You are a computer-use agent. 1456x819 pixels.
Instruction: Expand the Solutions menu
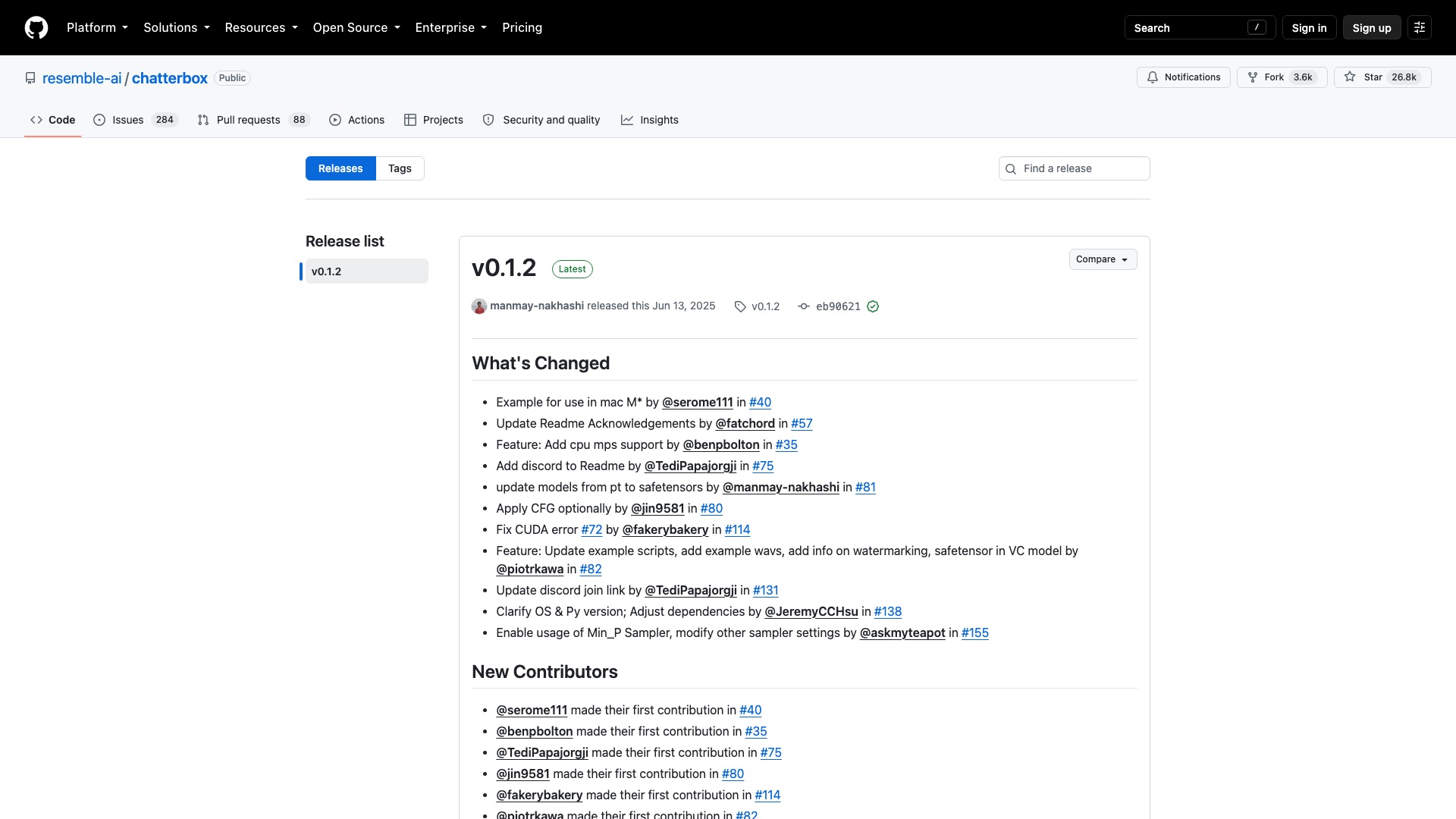click(x=177, y=27)
